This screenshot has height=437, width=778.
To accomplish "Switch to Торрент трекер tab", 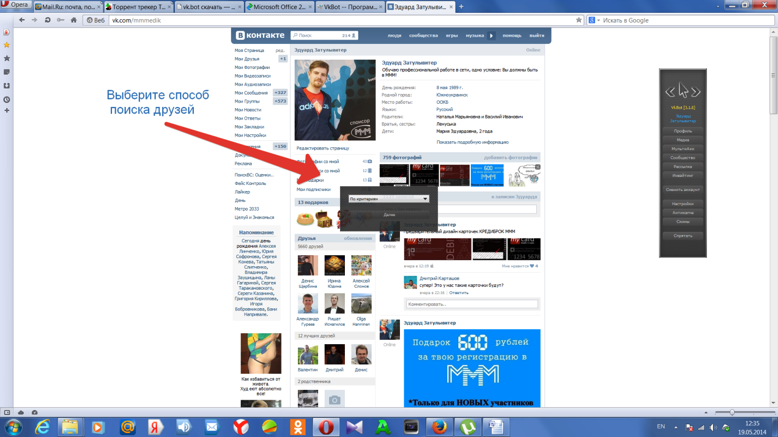I will pyautogui.click(x=138, y=6).
